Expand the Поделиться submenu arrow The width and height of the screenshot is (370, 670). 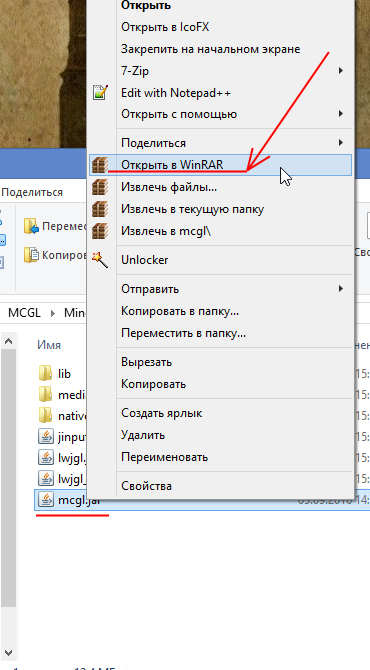pyautogui.click(x=341, y=142)
